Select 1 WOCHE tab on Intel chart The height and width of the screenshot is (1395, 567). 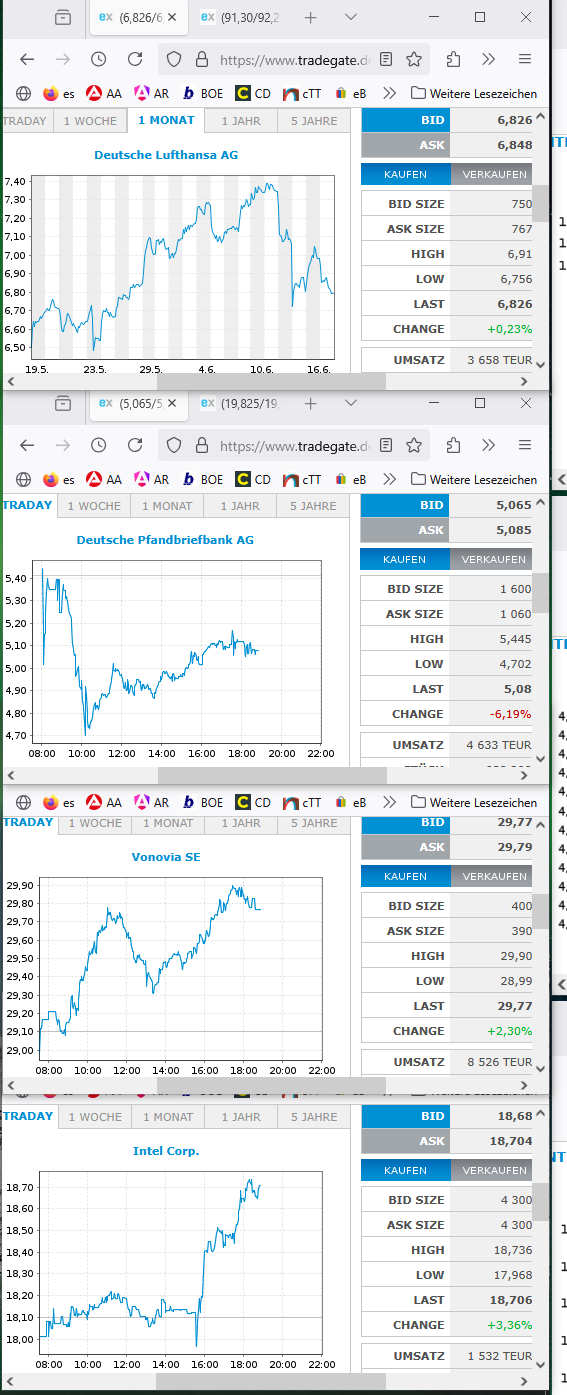[94, 1117]
